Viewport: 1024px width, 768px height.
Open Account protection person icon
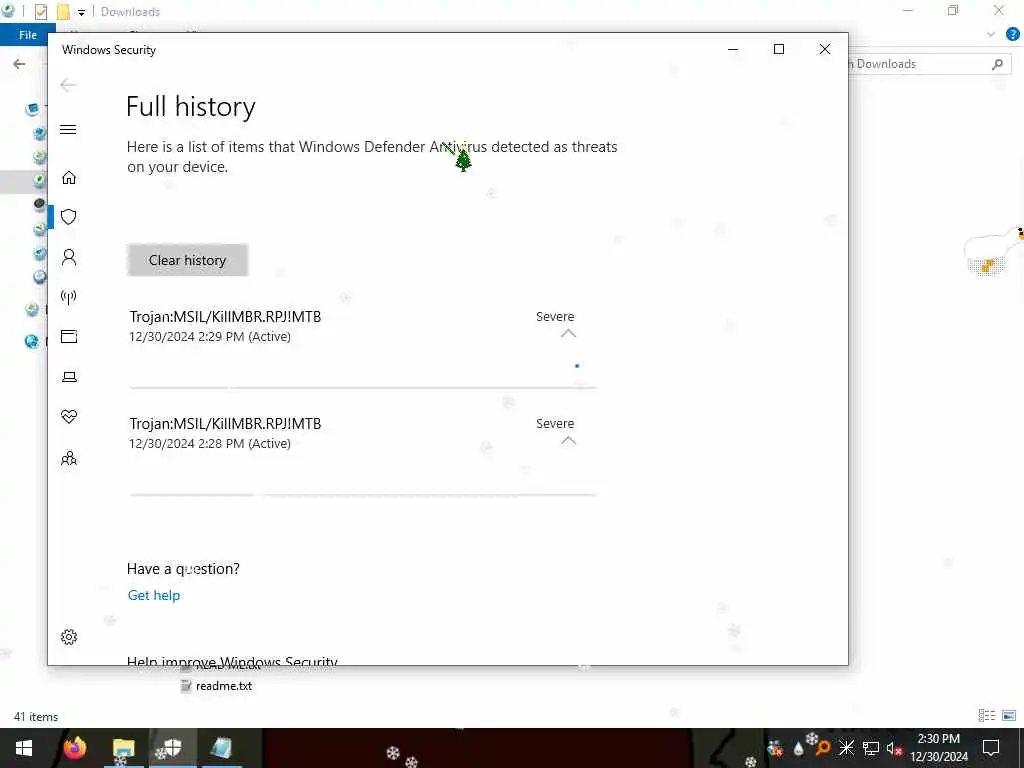tap(69, 257)
